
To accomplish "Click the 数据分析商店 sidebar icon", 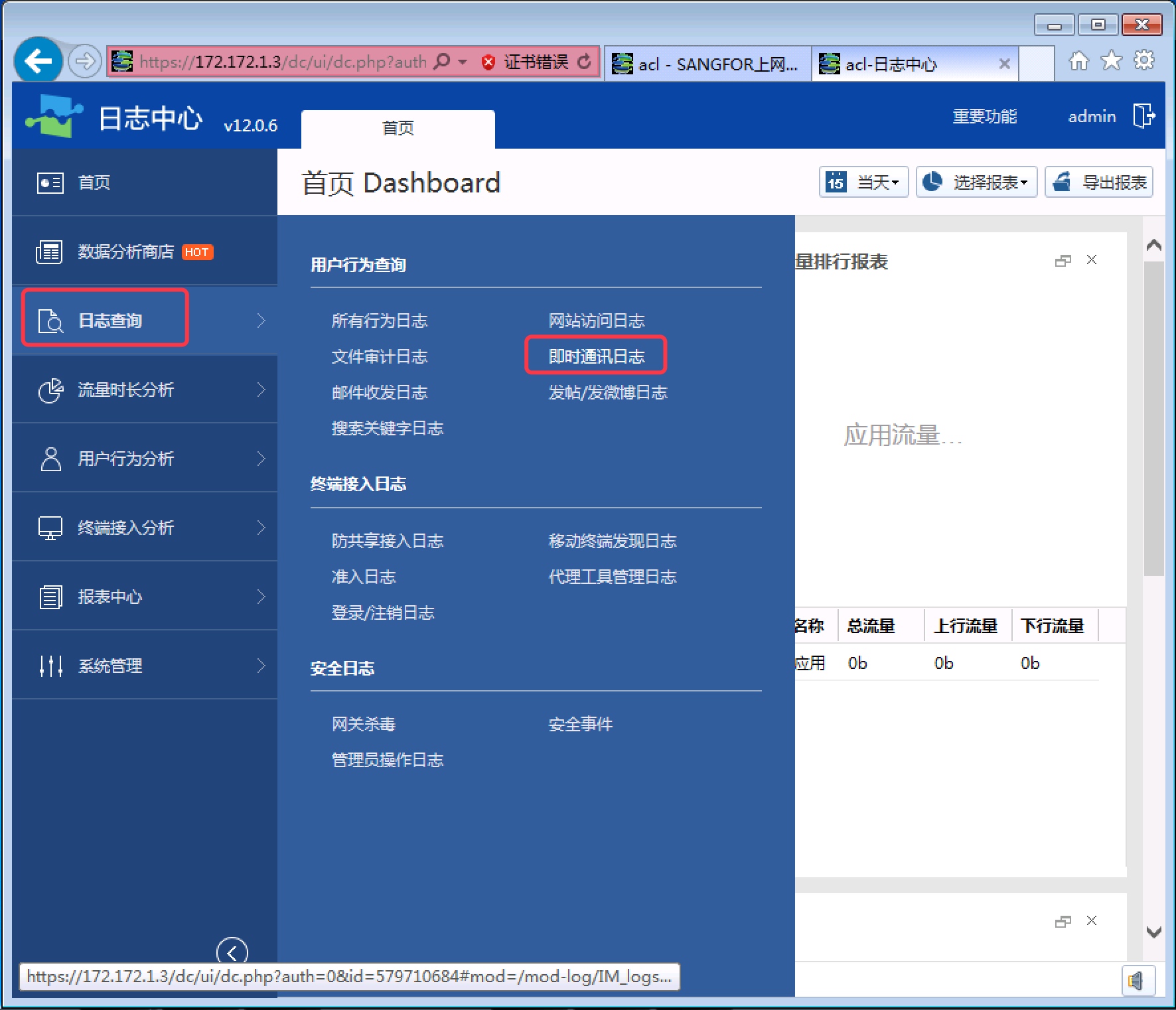I will [49, 252].
